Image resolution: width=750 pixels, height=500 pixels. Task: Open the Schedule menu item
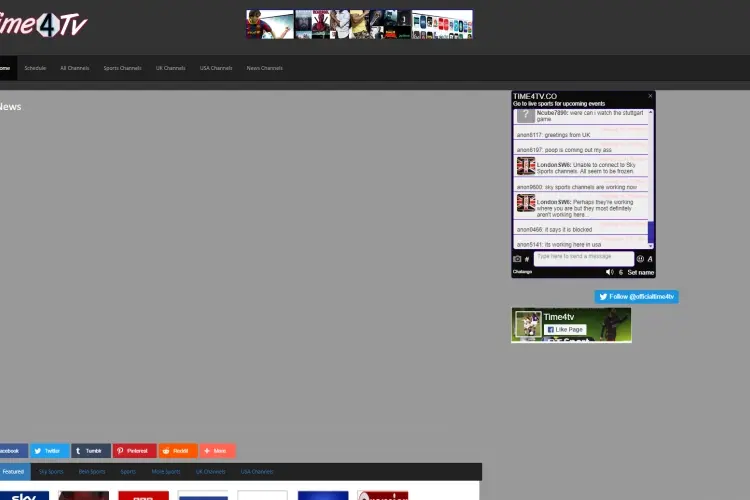35,68
